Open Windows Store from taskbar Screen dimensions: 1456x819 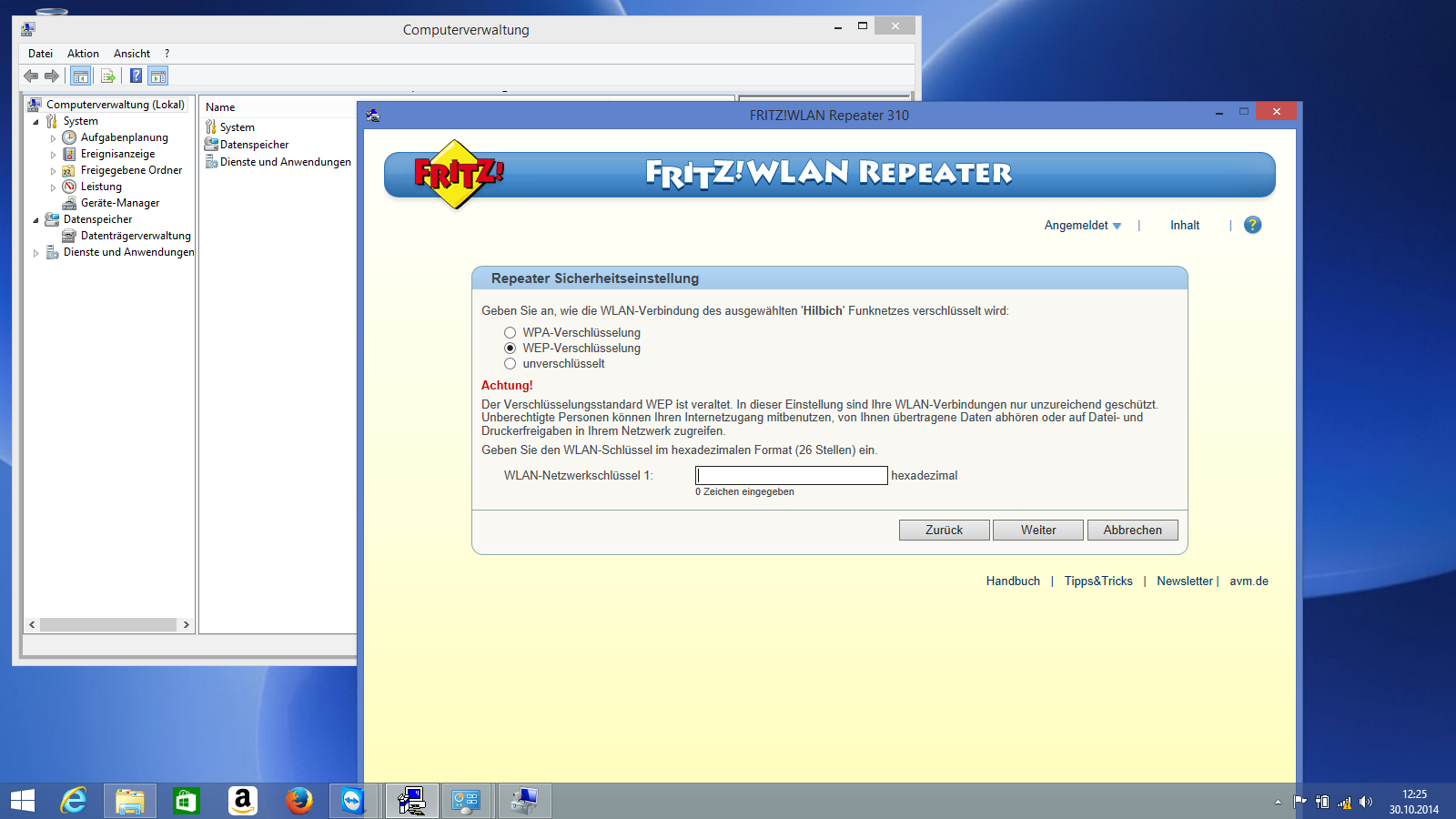187,801
